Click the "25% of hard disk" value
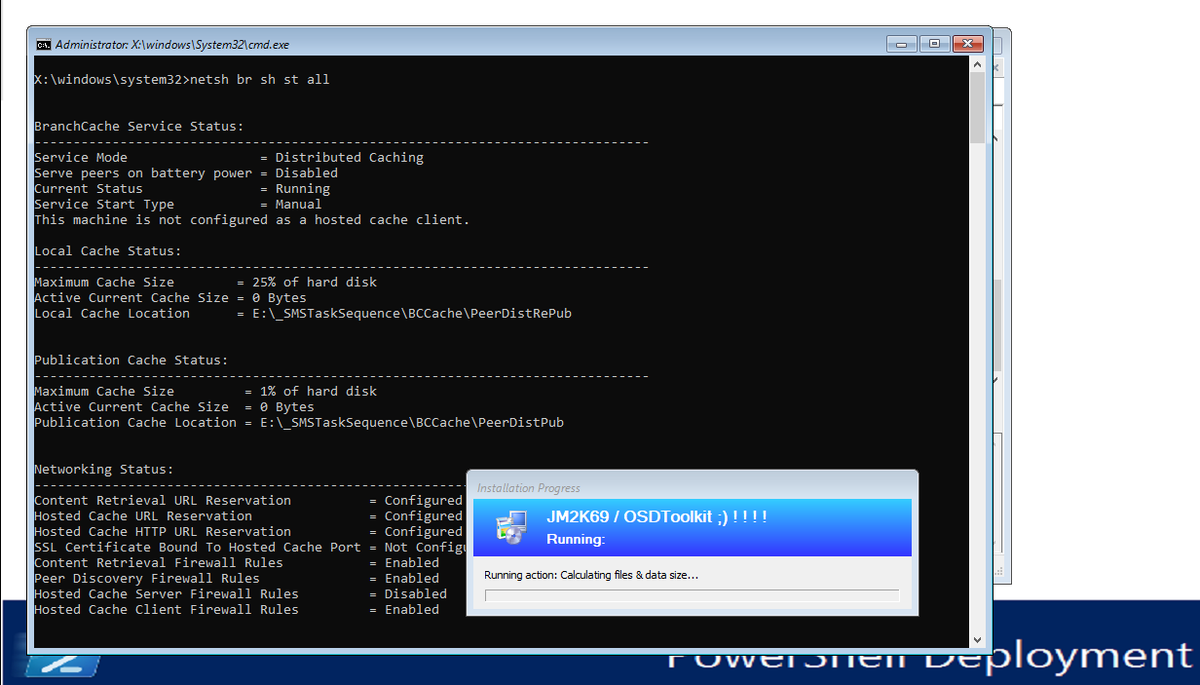 coord(315,282)
